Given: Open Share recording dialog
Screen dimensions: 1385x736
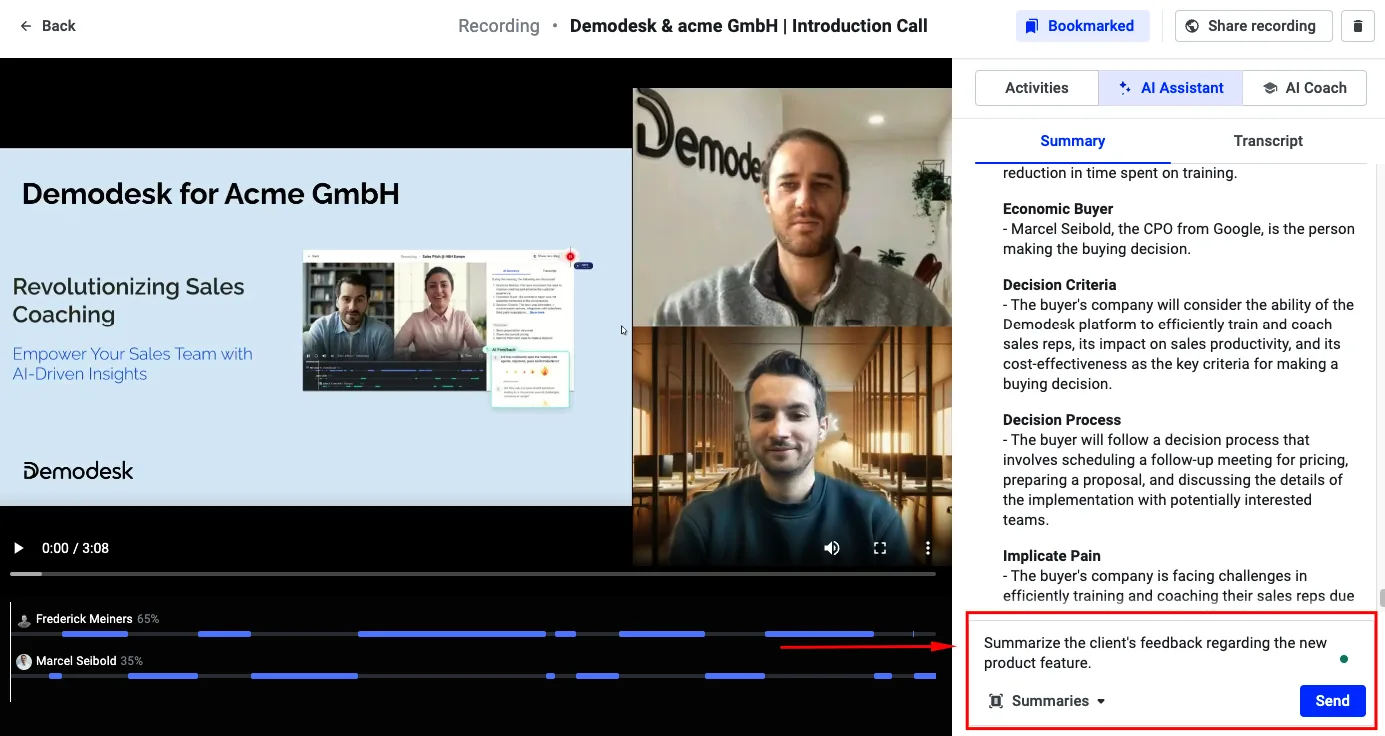Looking at the screenshot, I should [1253, 26].
